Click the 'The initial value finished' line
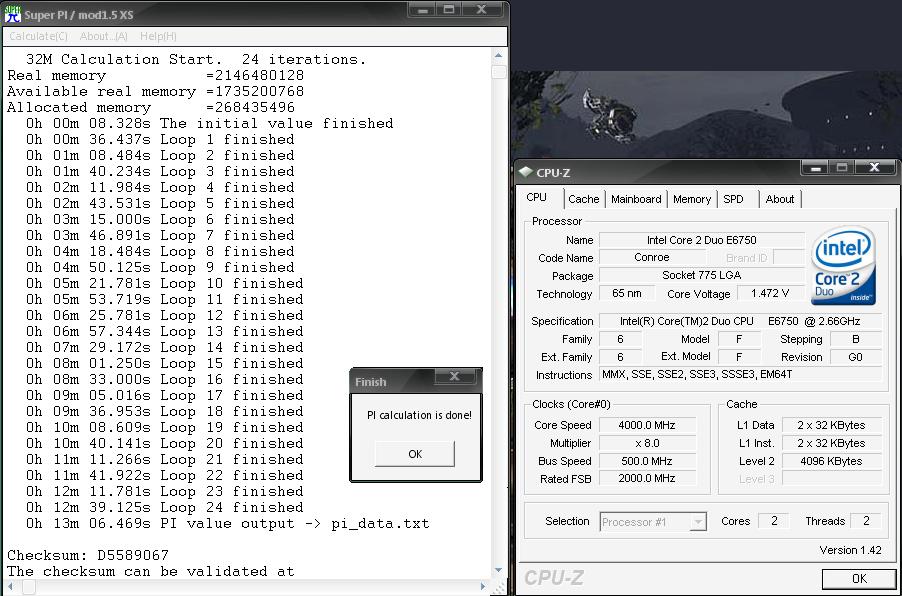Image resolution: width=902 pixels, height=596 pixels. tap(209, 123)
